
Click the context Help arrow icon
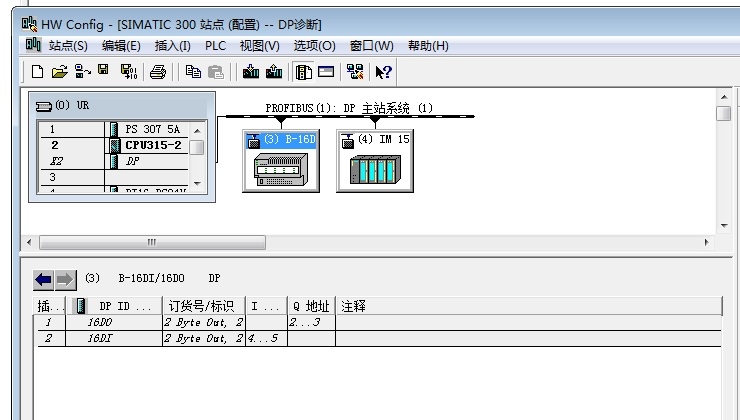[x=383, y=72]
